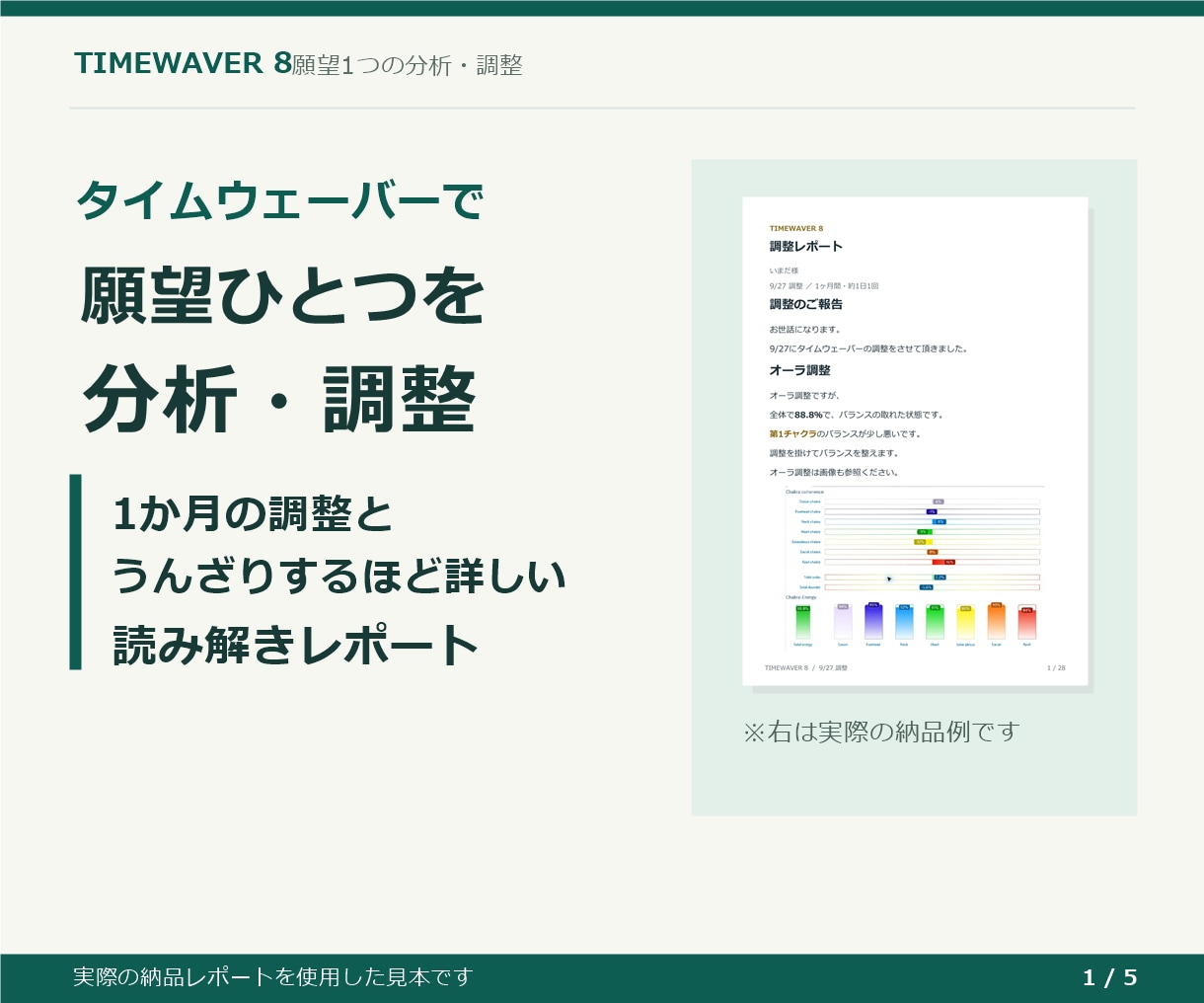Click the 調整のご報告 heading in the report
This screenshot has height=1003, width=1204.
pyautogui.click(x=806, y=304)
